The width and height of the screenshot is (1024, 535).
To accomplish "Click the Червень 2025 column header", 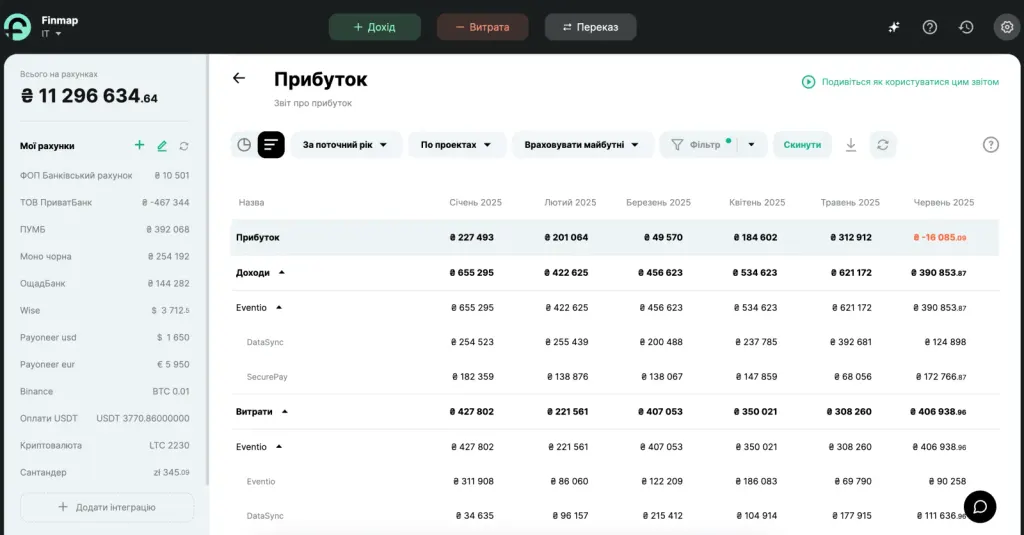I will point(944,203).
